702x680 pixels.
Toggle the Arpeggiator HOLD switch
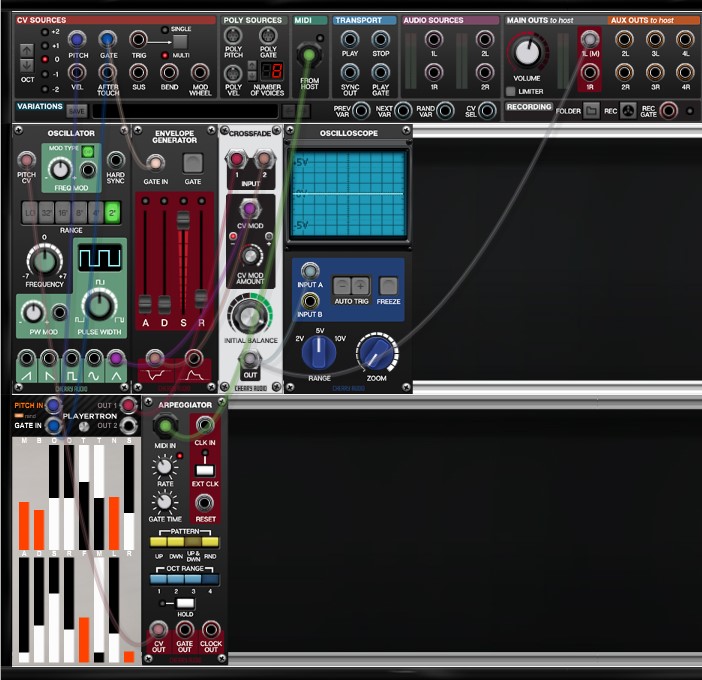pos(184,603)
